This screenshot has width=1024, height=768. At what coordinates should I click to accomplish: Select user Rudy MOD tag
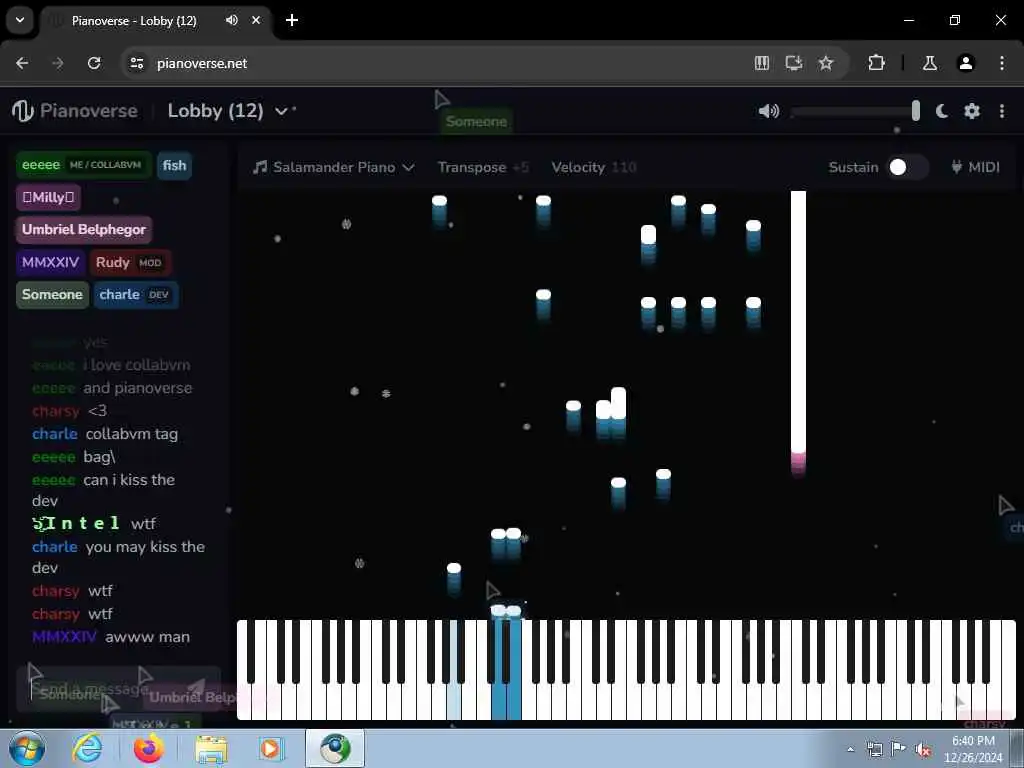[x=131, y=262]
